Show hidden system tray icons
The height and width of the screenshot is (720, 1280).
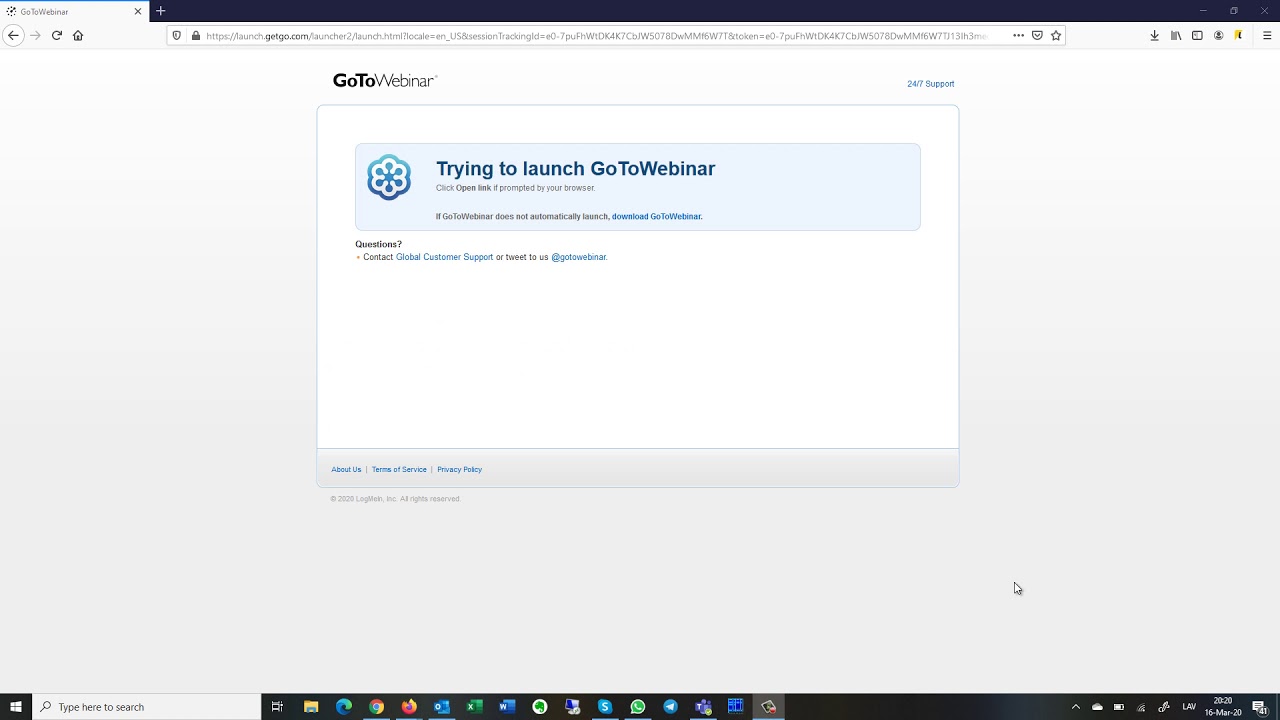click(1076, 707)
